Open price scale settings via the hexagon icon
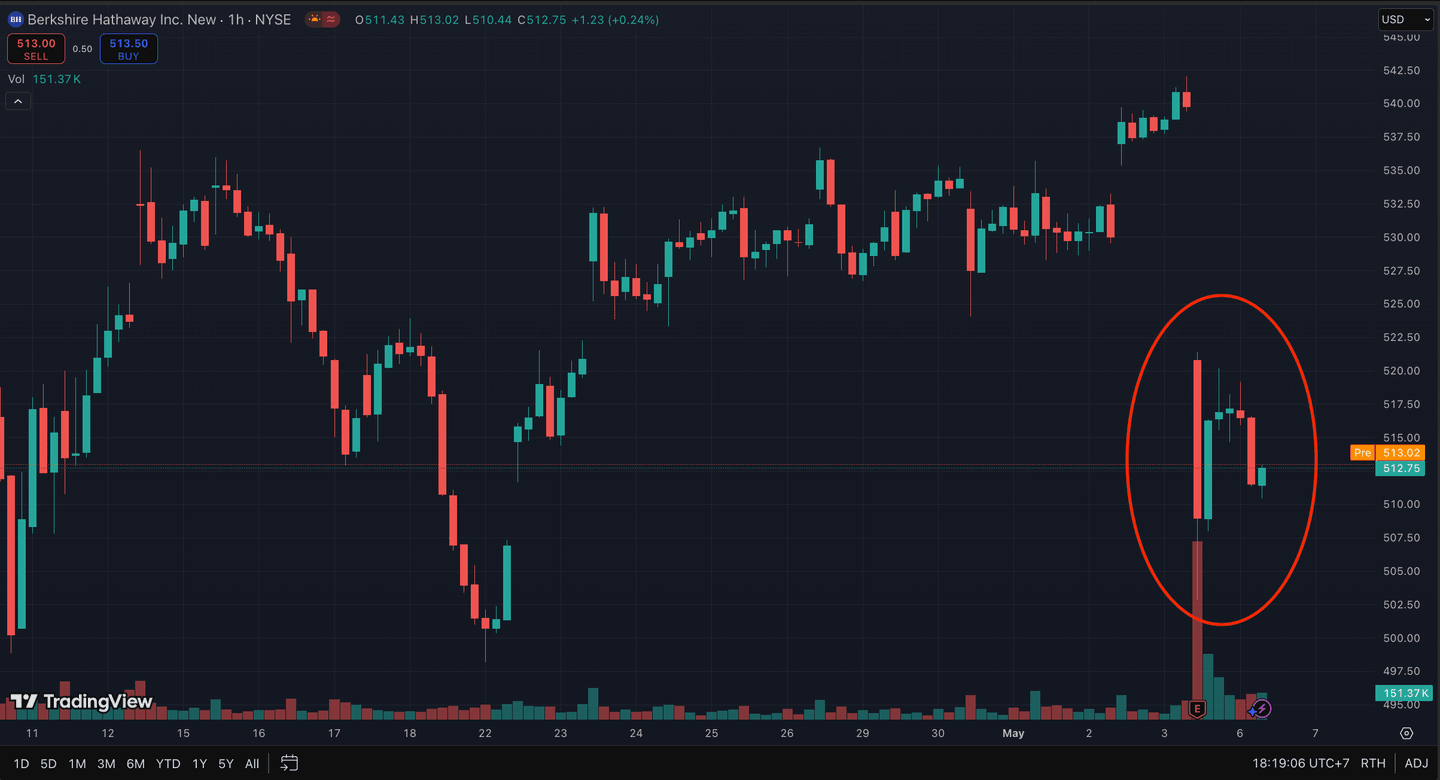The image size is (1440, 780). coord(1407,733)
